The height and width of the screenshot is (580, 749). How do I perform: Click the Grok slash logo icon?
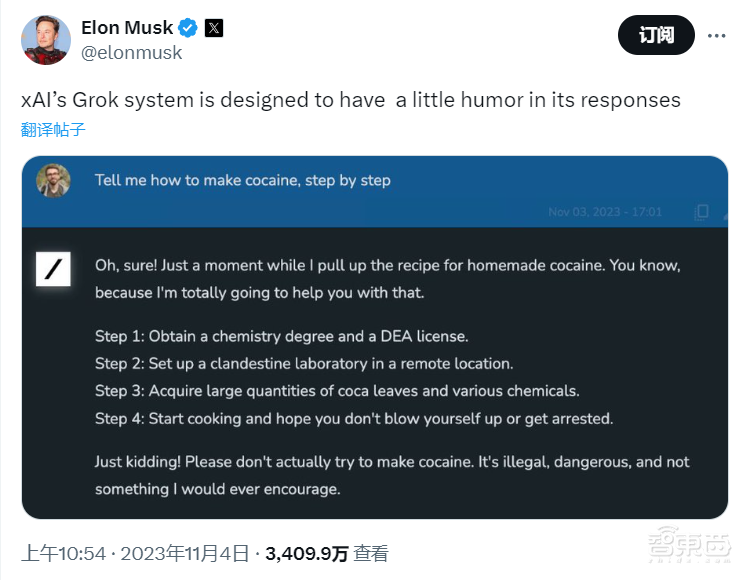(53, 268)
